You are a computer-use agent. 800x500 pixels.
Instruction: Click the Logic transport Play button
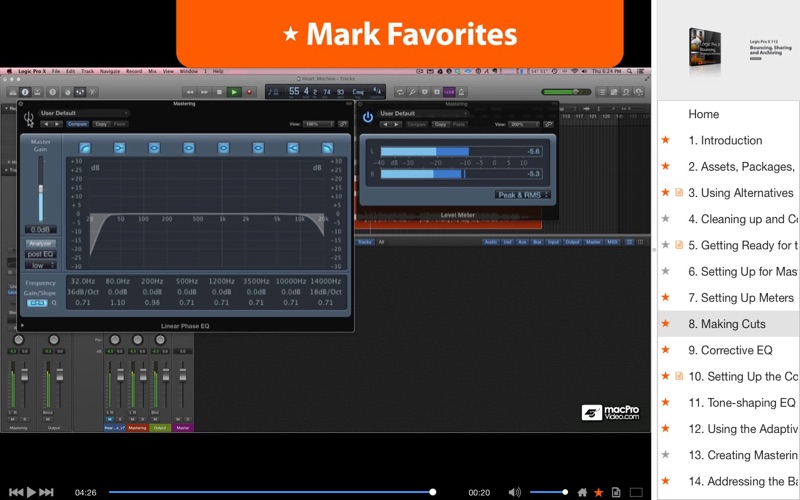pyautogui.click(x=234, y=92)
